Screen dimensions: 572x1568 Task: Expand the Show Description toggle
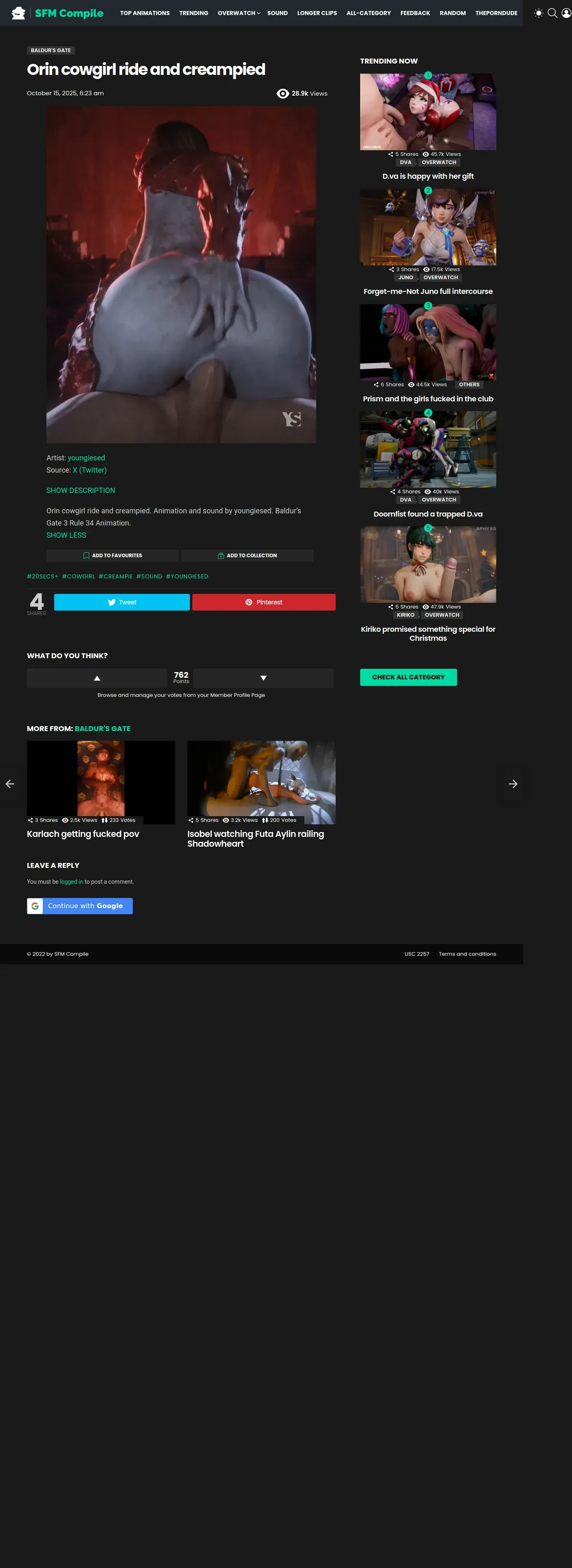[x=80, y=491]
